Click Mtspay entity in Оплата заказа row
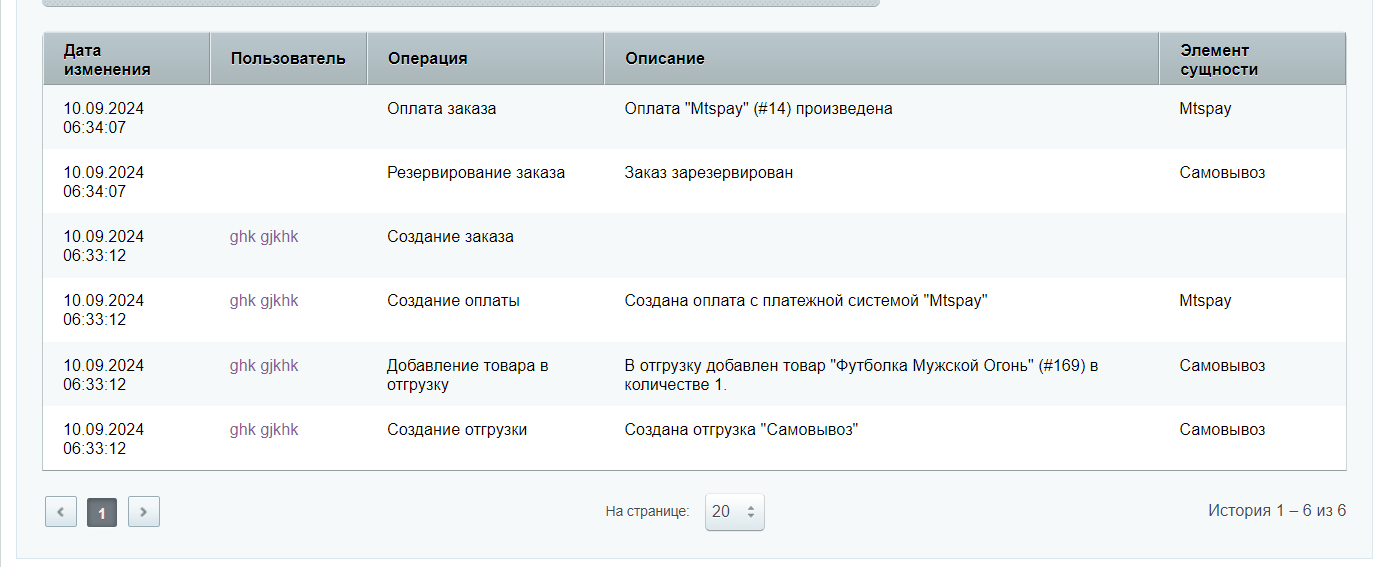The image size is (1380, 567). 1205,109
